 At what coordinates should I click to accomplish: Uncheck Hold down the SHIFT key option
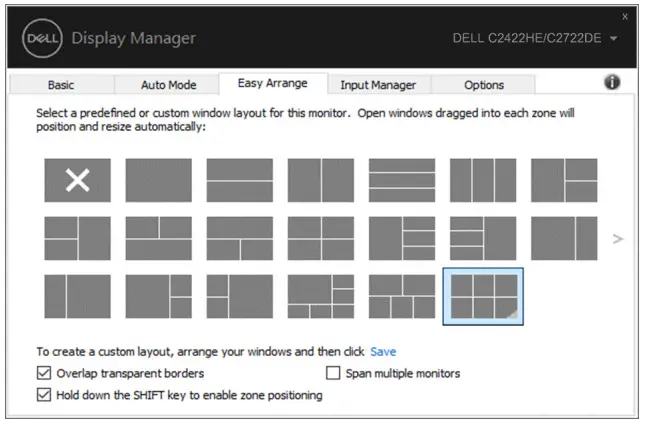(44, 395)
